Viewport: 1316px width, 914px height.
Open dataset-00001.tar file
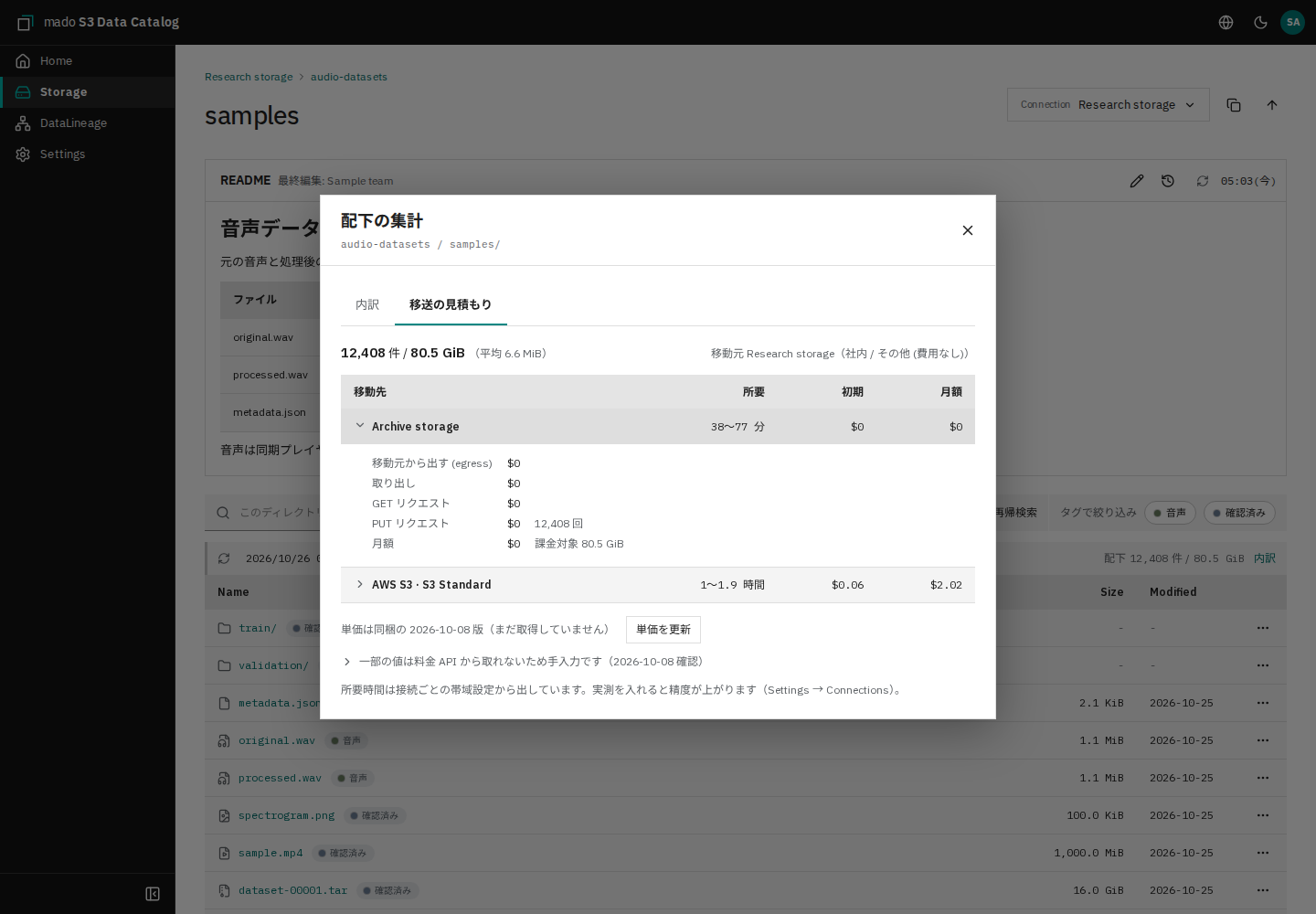(x=292, y=891)
